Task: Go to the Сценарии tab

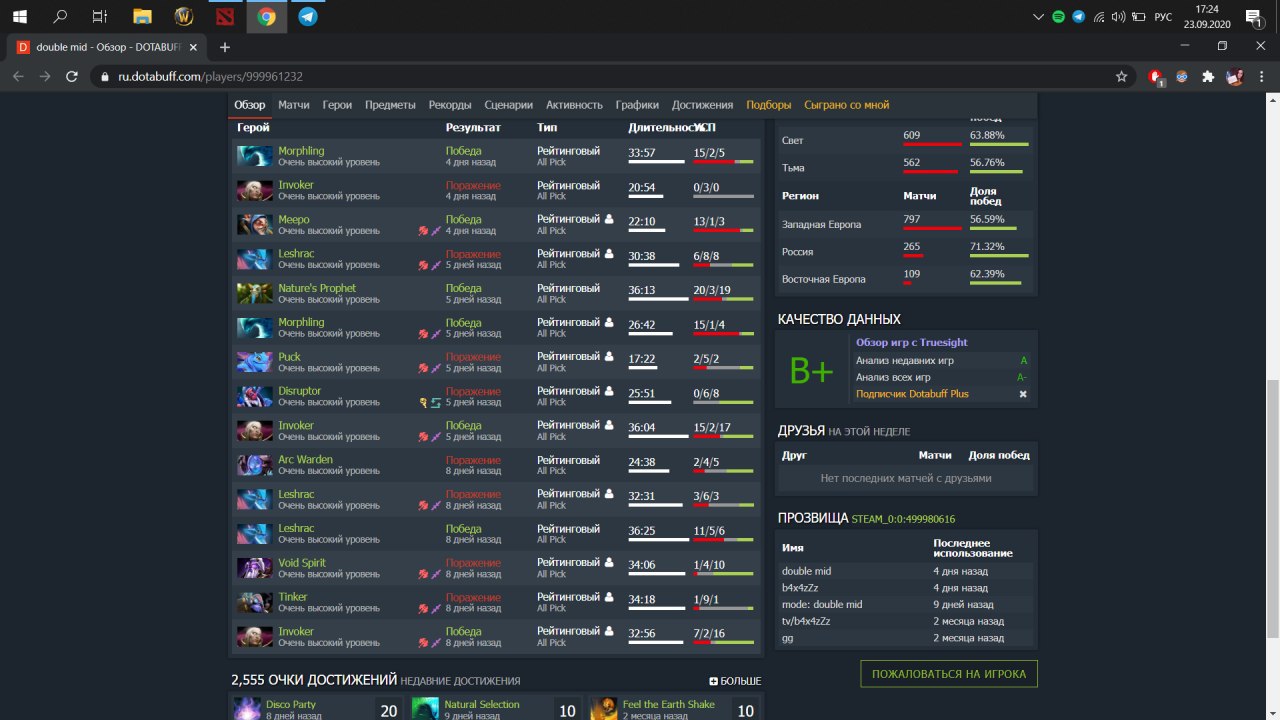Action: click(508, 105)
